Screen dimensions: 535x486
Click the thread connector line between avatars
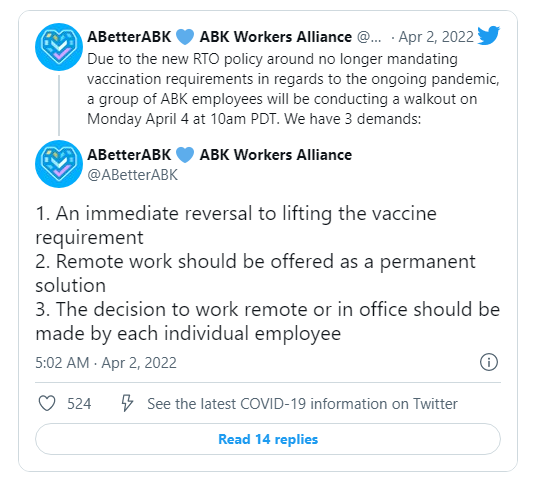click(x=59, y=105)
